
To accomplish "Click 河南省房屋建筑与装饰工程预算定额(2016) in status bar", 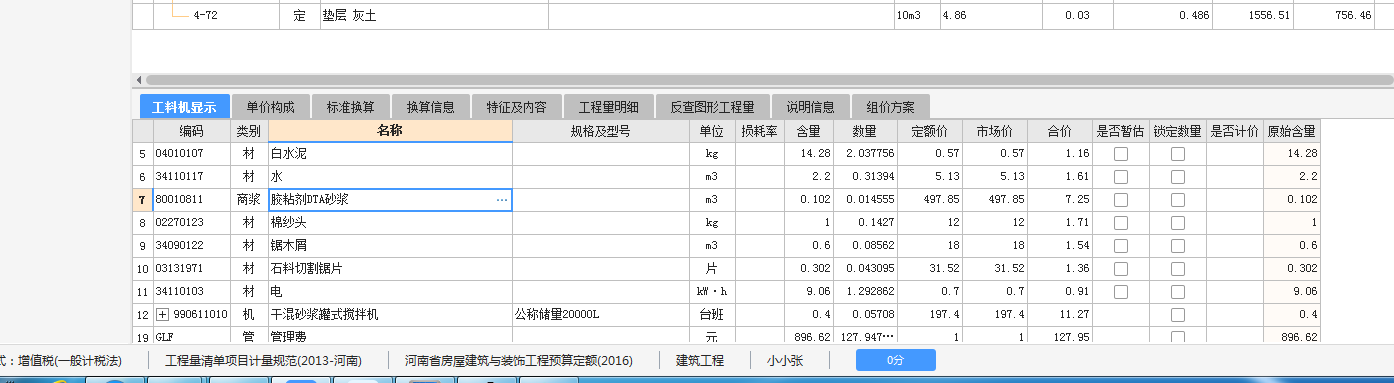I will tap(519, 360).
